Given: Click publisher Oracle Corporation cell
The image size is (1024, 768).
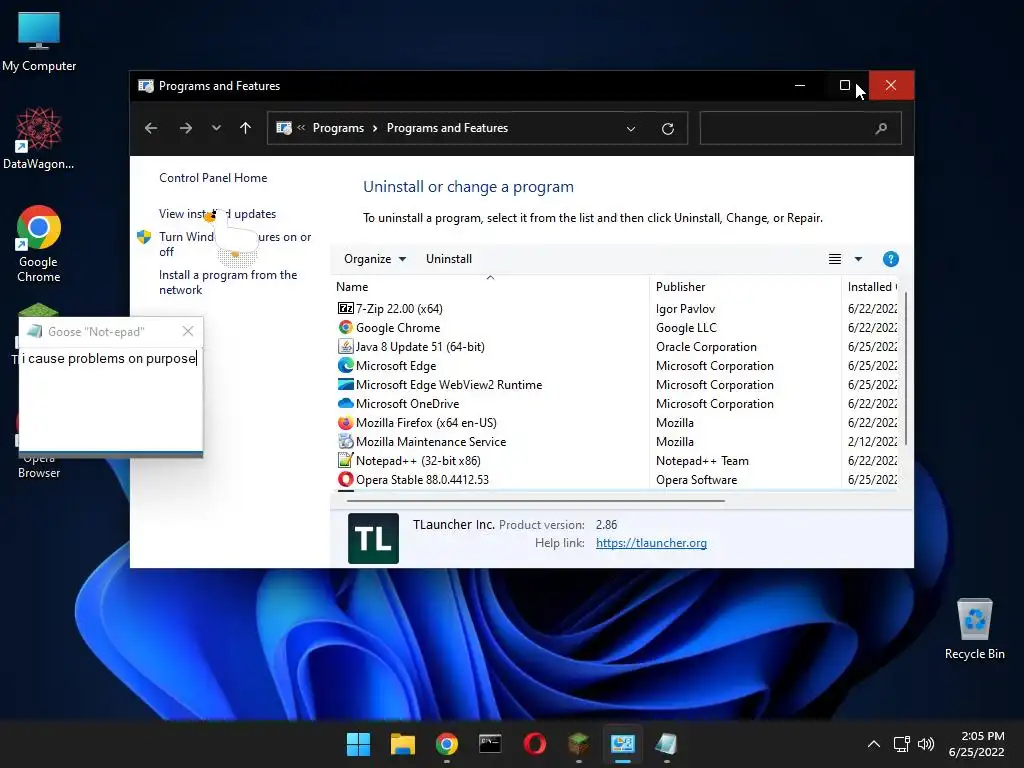Looking at the screenshot, I should click(706, 347).
